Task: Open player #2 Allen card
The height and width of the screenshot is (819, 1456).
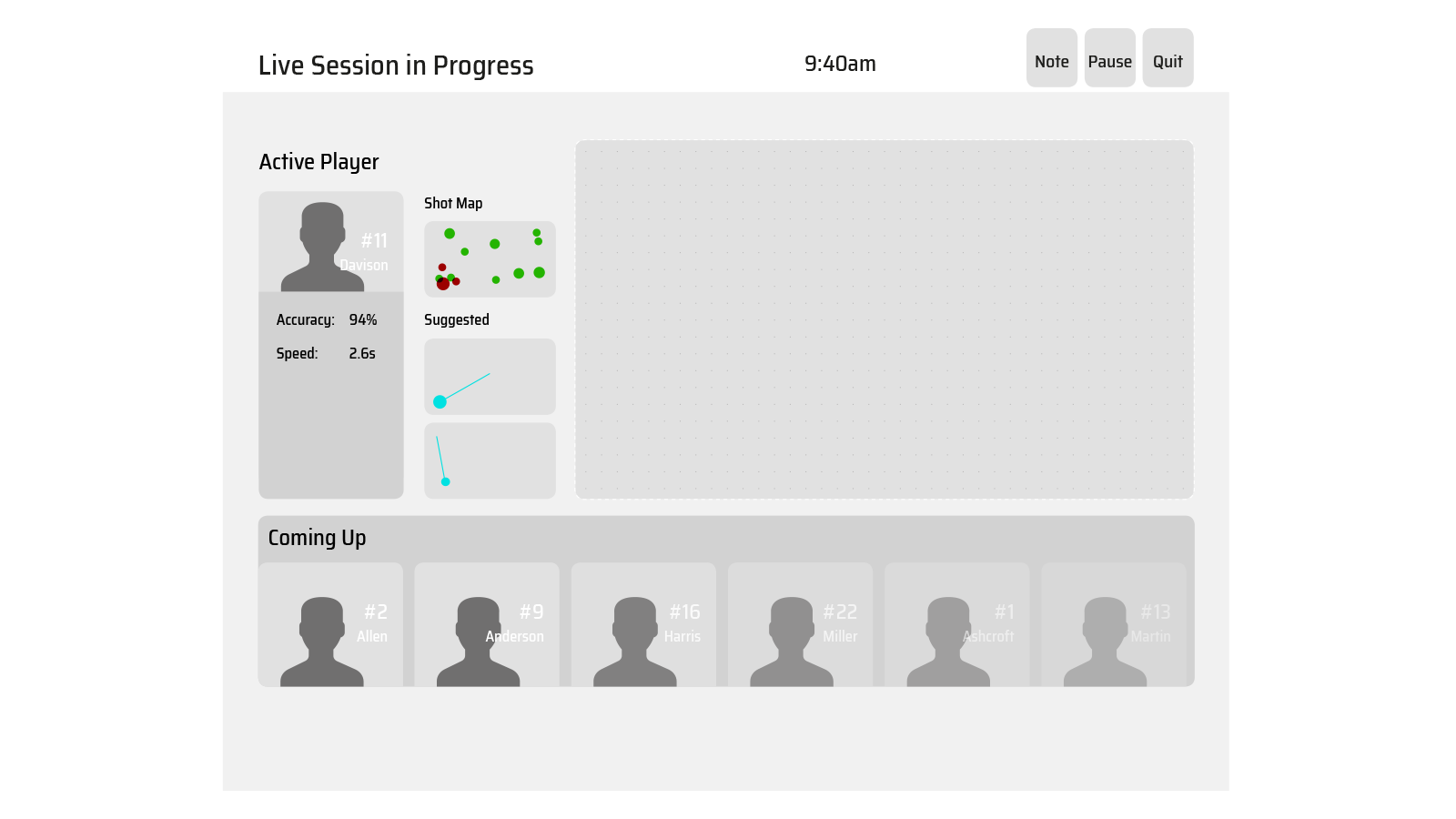Action: point(330,624)
